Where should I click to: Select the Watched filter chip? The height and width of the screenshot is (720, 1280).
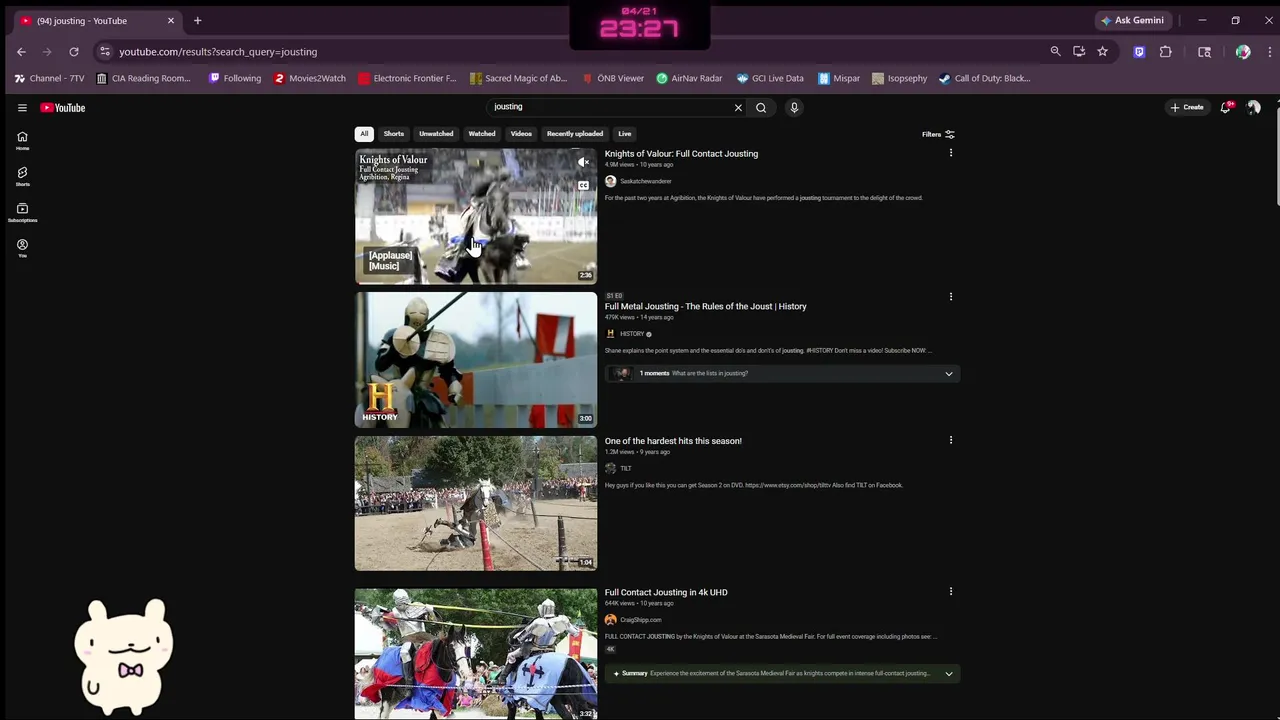coord(482,134)
